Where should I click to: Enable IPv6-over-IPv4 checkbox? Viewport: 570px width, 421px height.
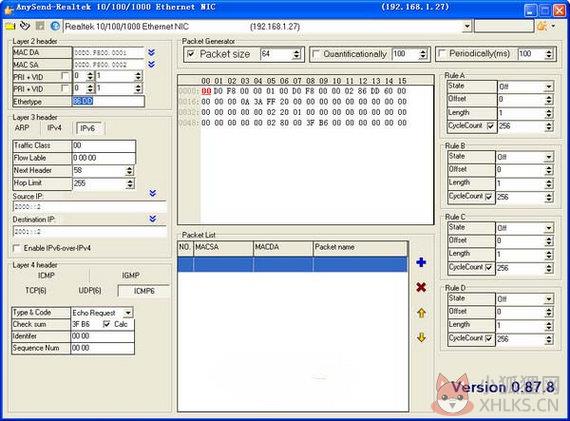pyautogui.click(x=17, y=248)
